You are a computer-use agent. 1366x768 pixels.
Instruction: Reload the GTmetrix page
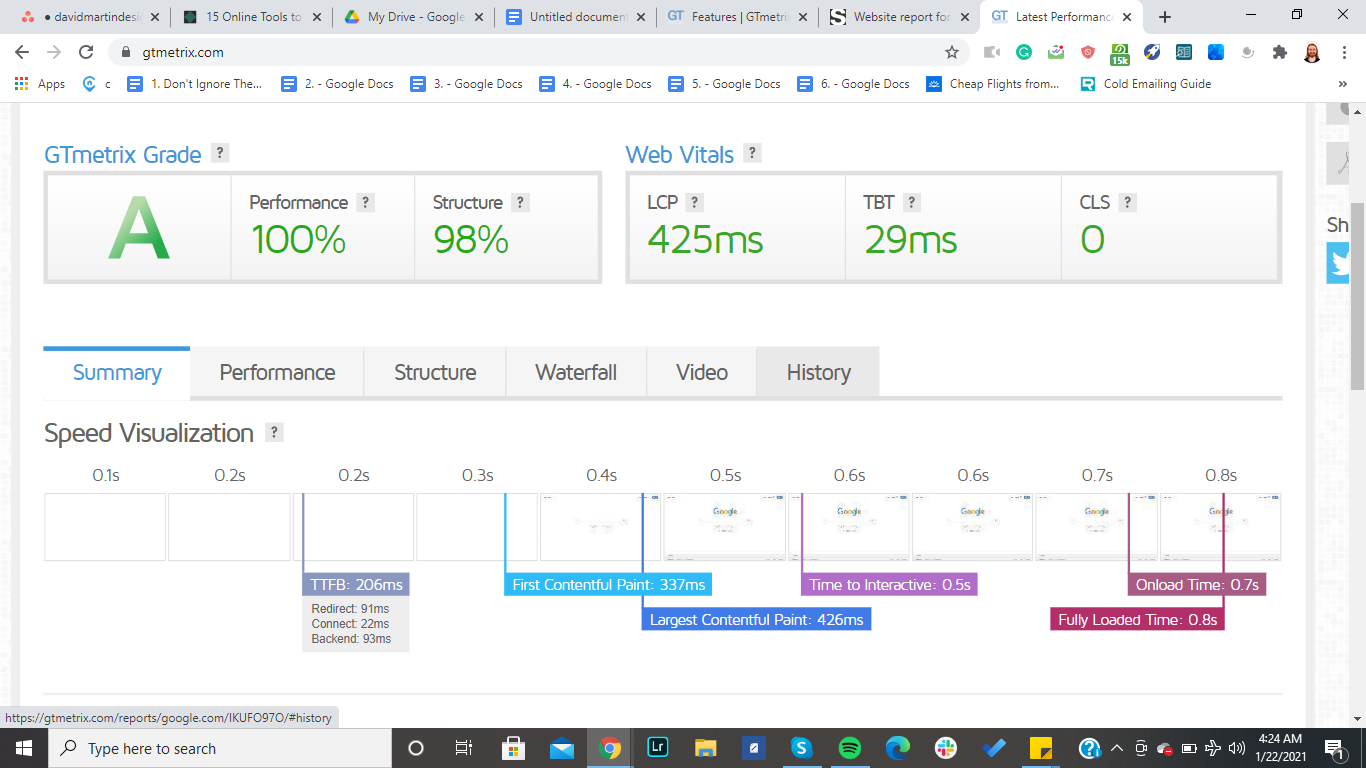pos(86,52)
